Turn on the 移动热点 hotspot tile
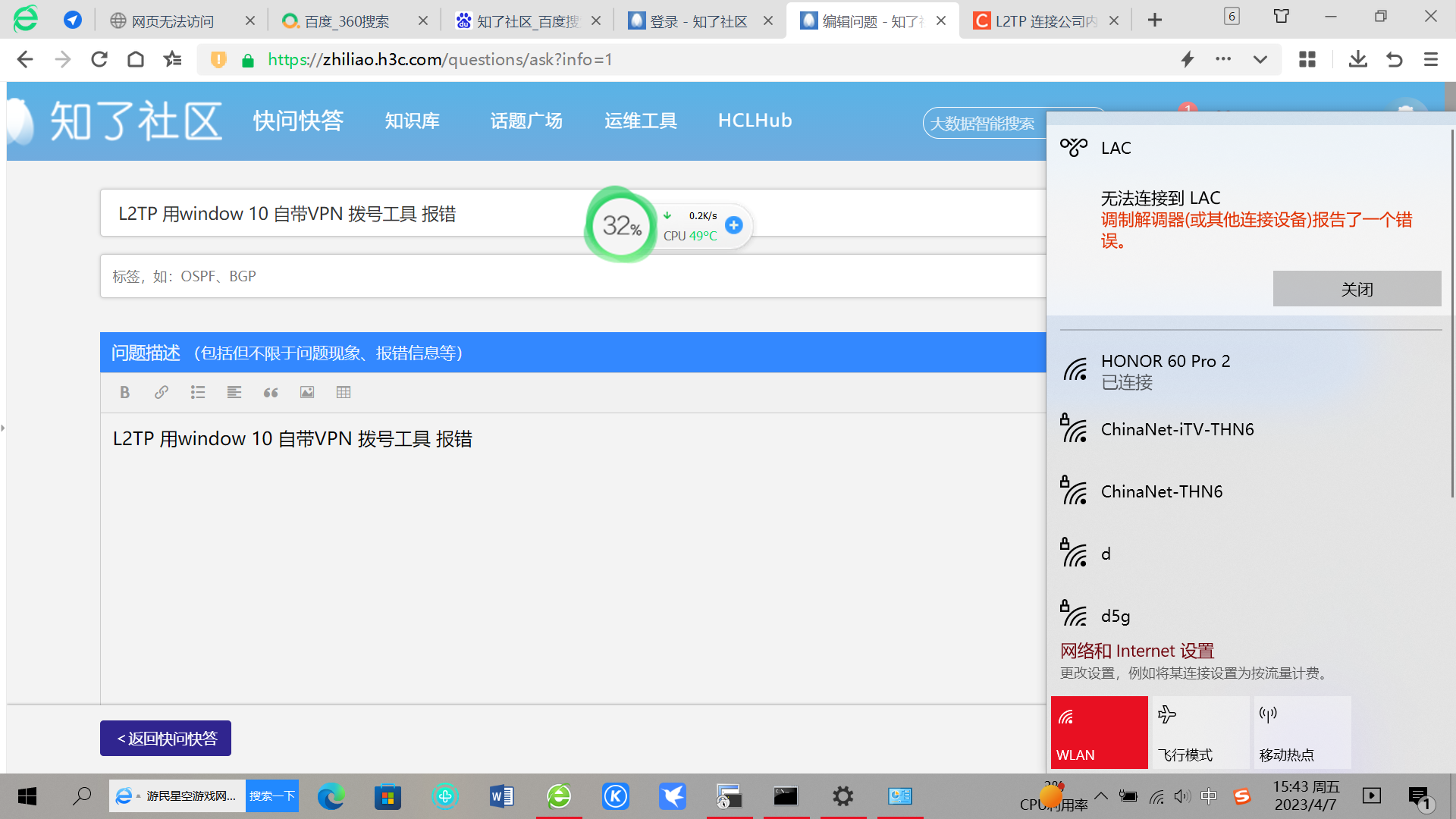The height and width of the screenshot is (819, 1456). pyautogui.click(x=1302, y=733)
